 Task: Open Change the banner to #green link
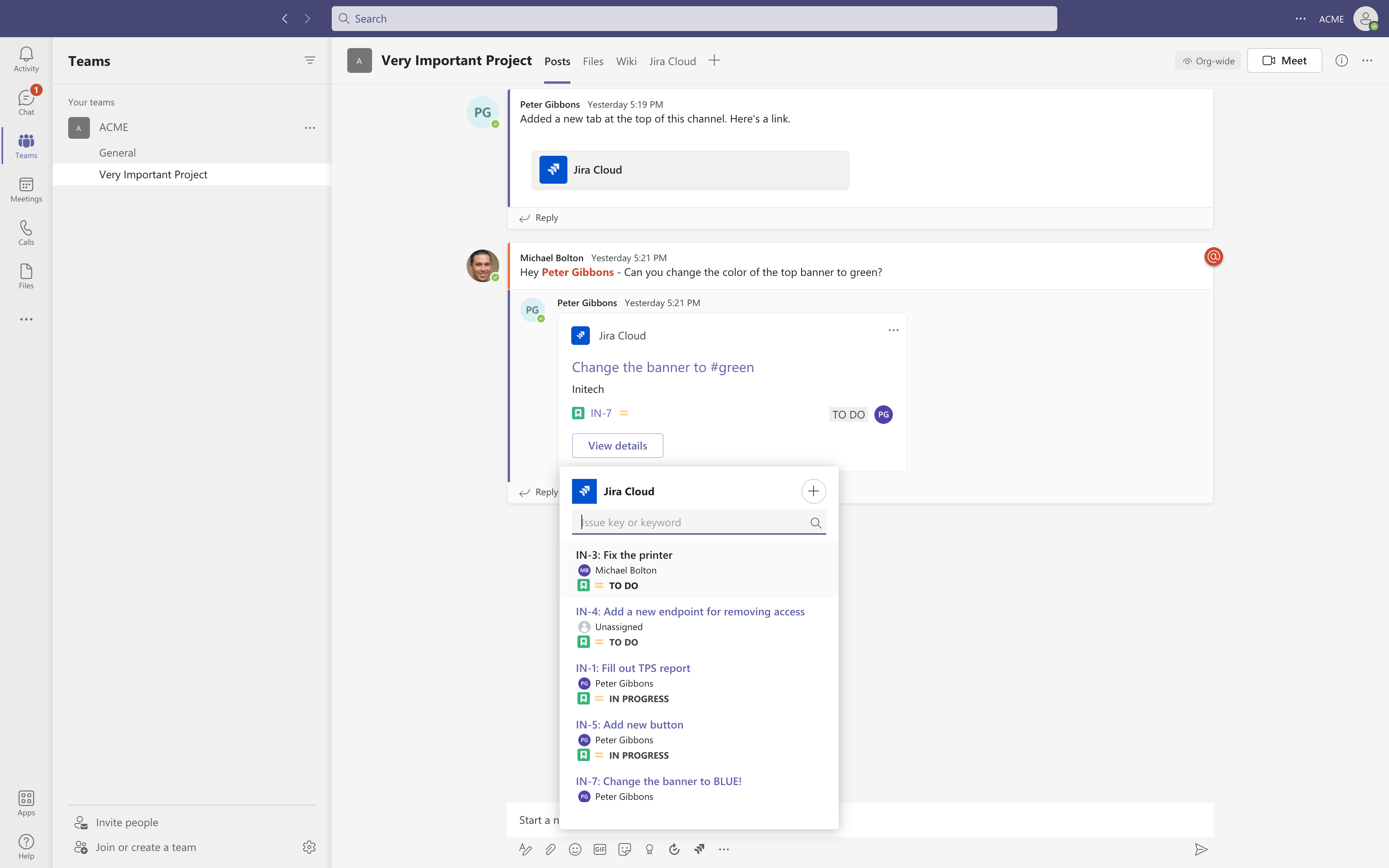click(663, 367)
